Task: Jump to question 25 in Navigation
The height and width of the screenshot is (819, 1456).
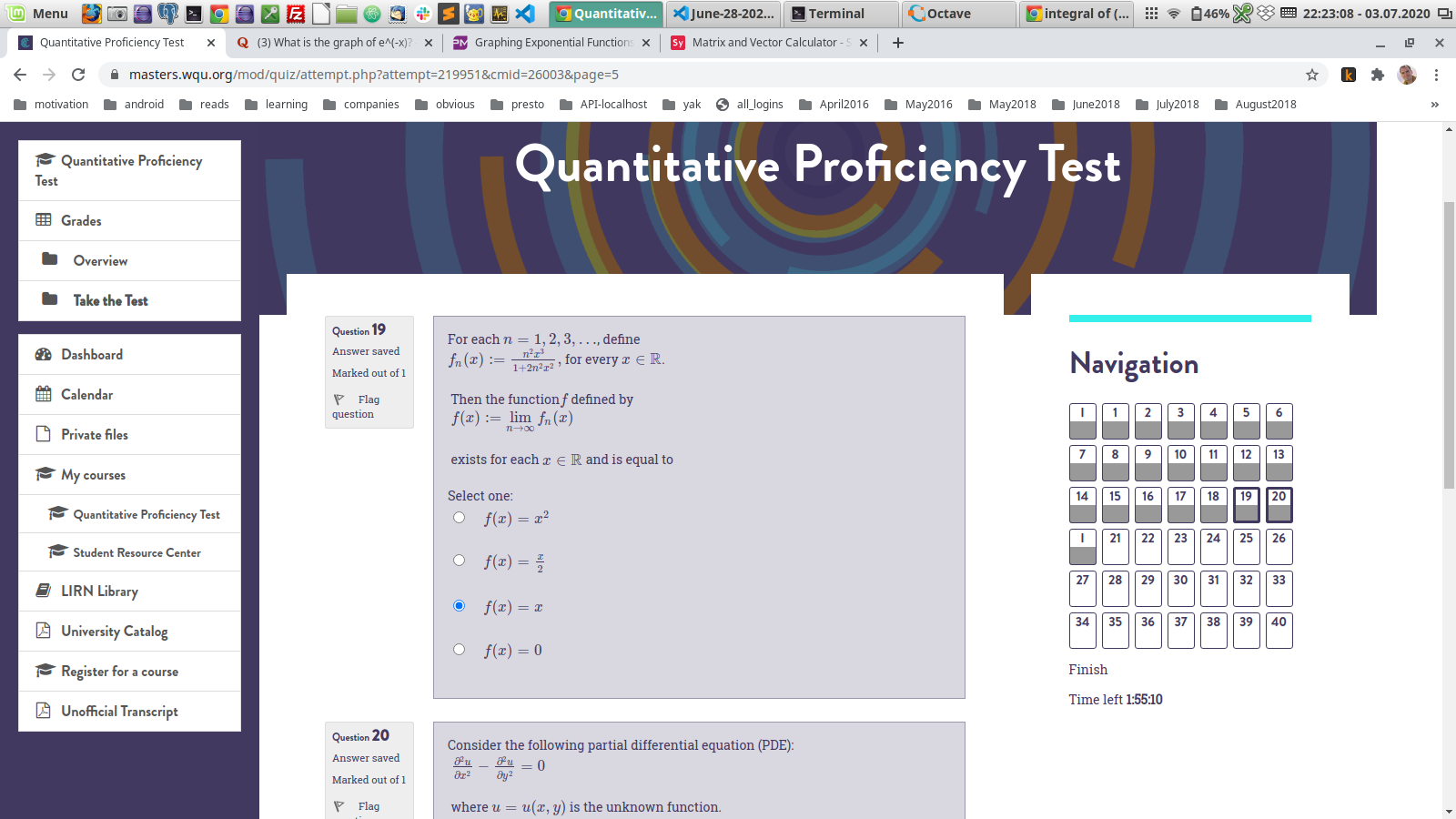Action: tap(1246, 546)
